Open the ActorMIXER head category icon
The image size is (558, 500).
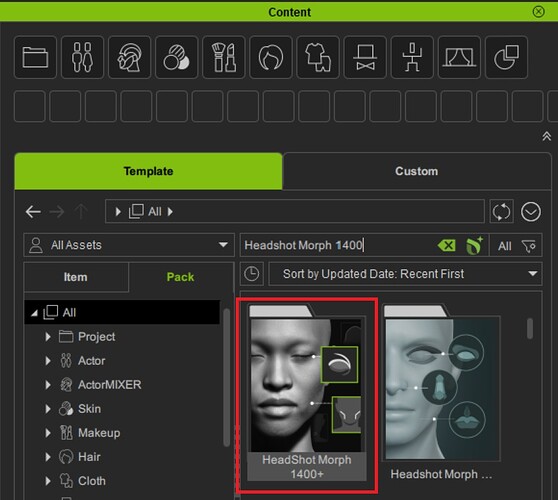129,57
